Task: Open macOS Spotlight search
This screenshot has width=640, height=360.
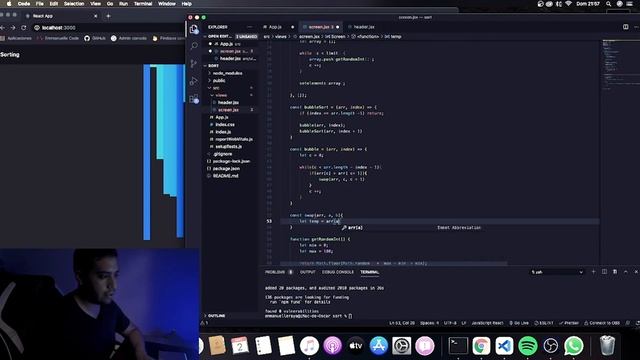Action: coord(609,4)
